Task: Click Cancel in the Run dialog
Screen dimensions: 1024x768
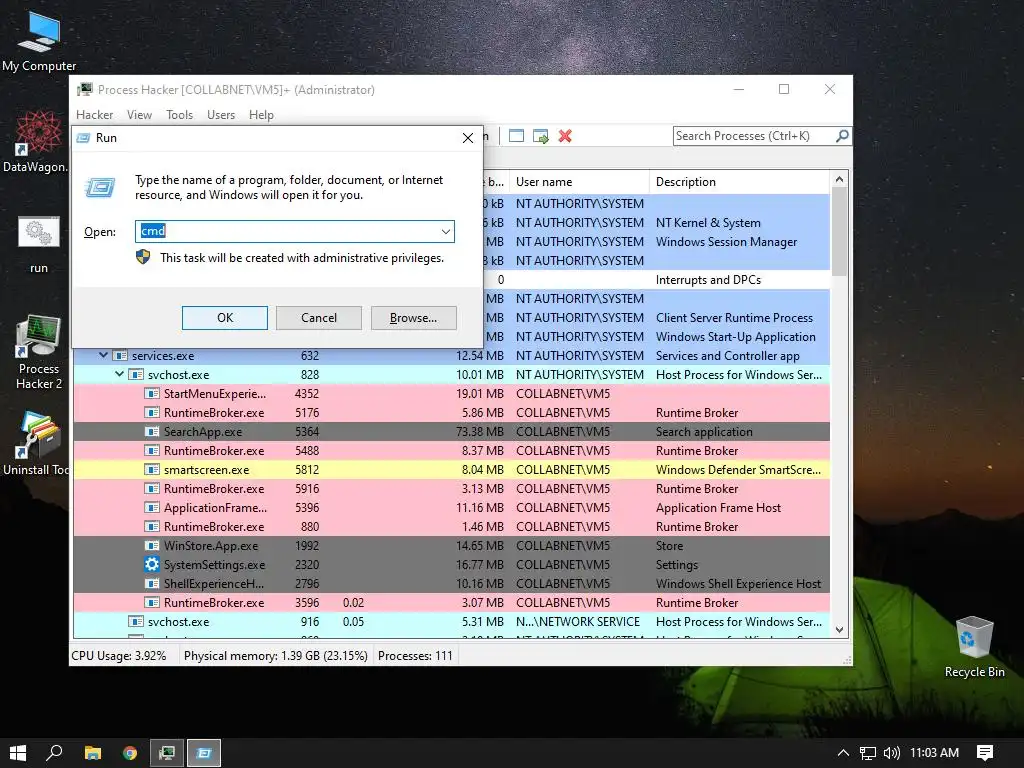Action: click(319, 318)
